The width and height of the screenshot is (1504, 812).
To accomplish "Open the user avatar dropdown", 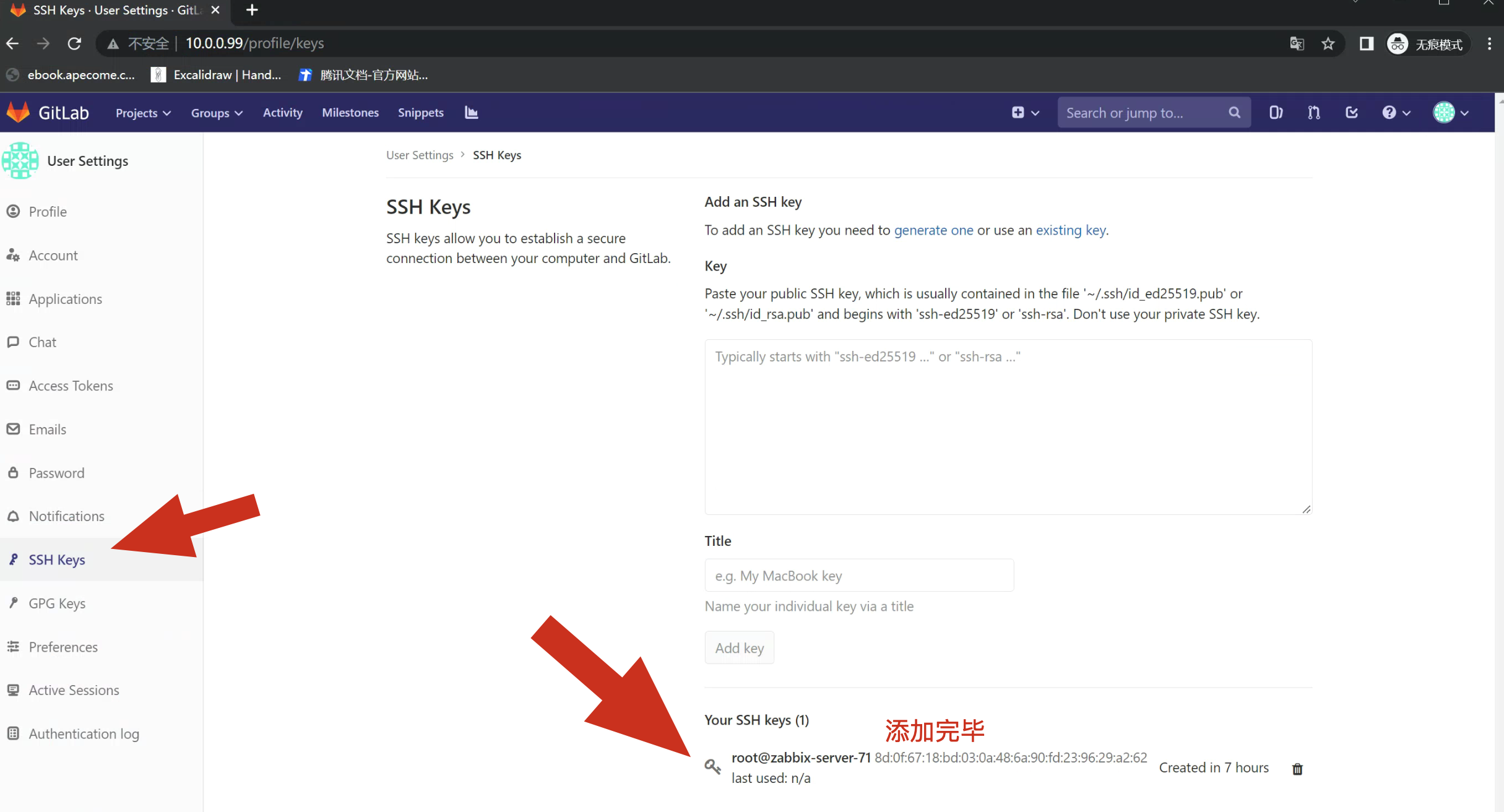I will click(1450, 113).
